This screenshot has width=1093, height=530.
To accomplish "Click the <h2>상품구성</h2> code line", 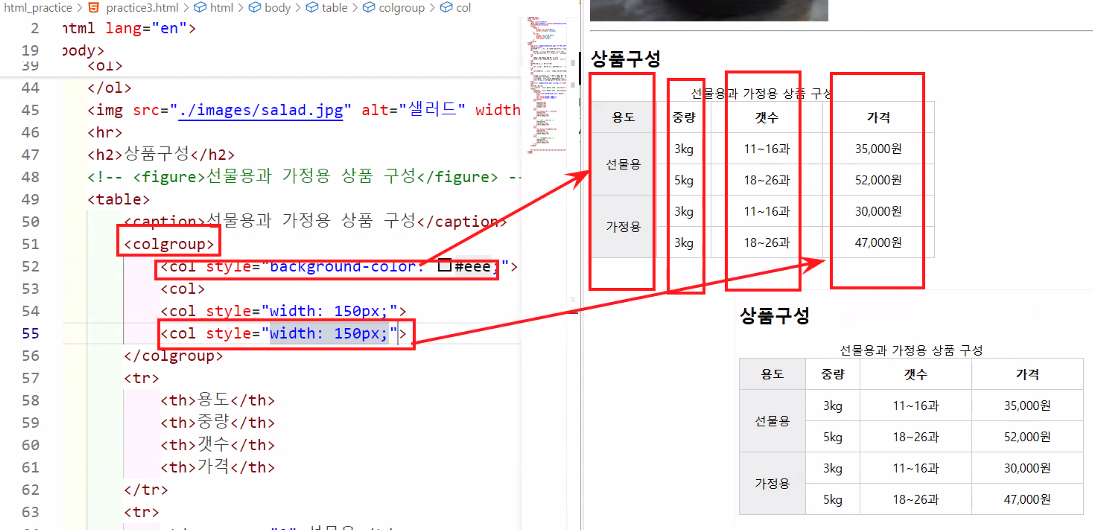I will (x=161, y=155).
